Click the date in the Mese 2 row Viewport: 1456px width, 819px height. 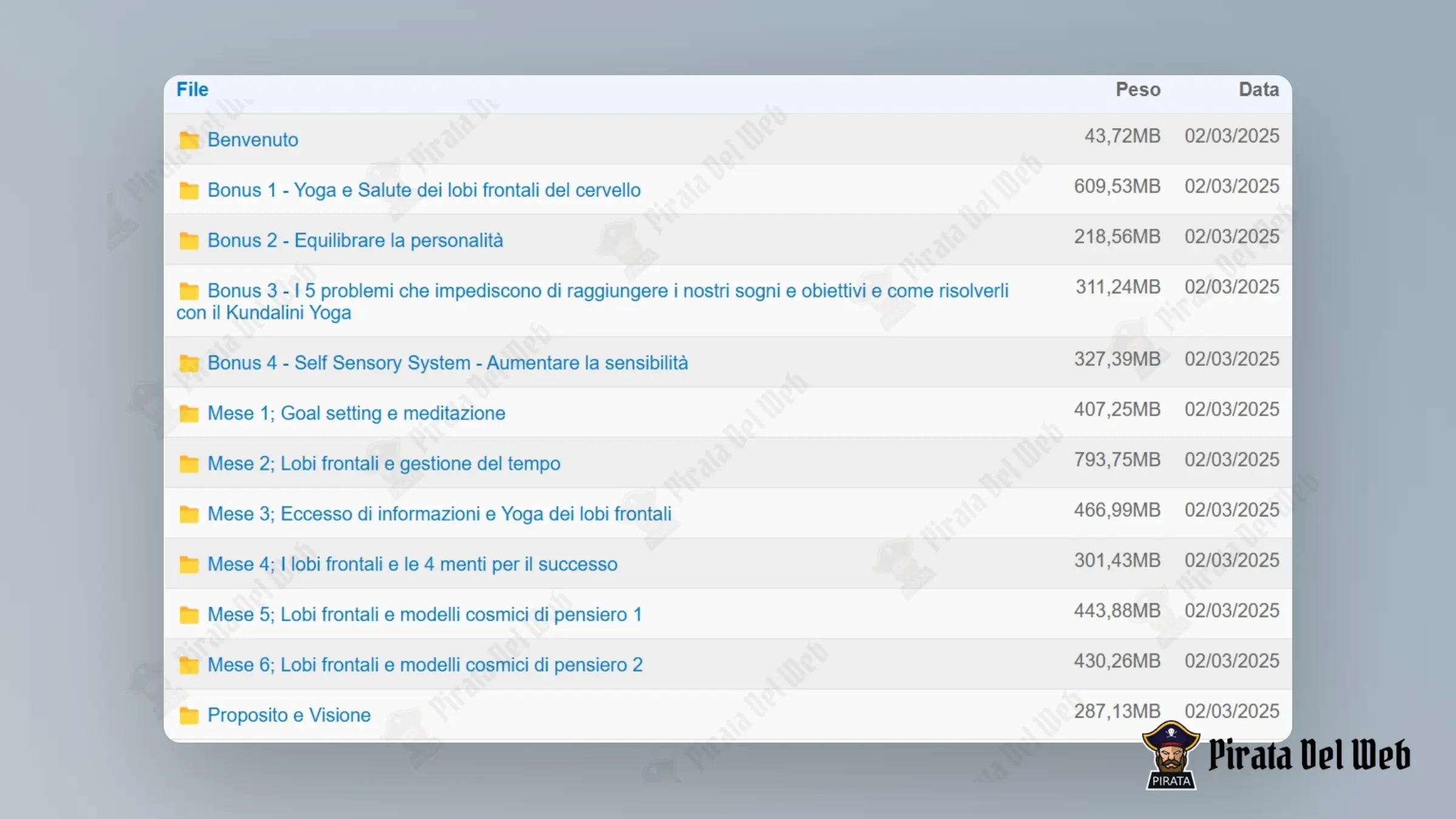point(1232,460)
